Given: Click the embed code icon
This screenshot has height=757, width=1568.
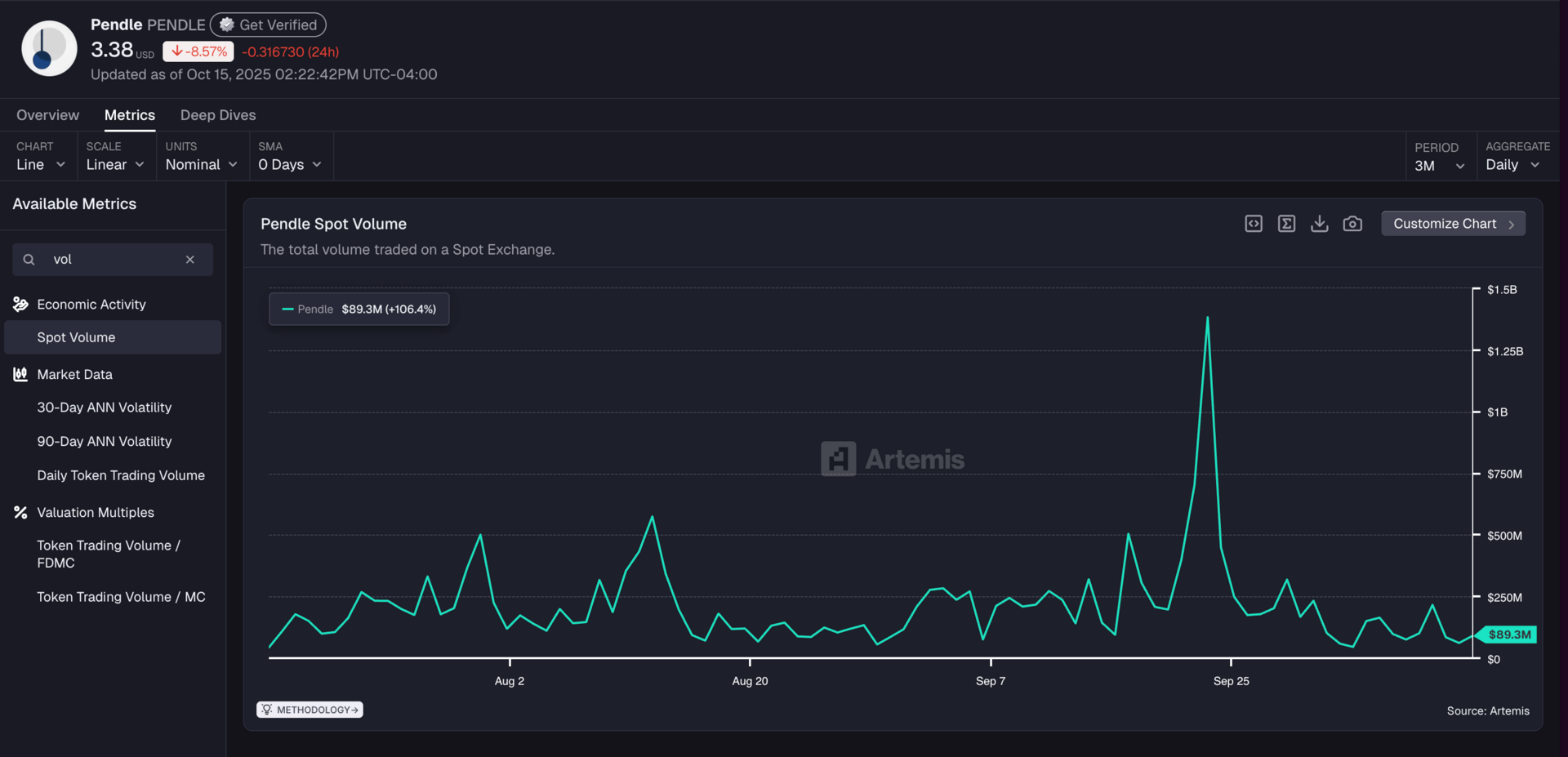Looking at the screenshot, I should click(x=1253, y=224).
